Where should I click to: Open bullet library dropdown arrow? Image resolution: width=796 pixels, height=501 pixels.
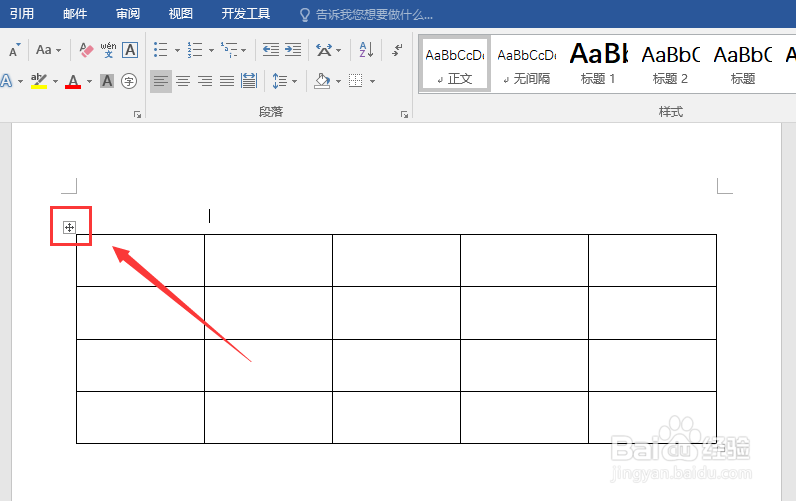(x=177, y=50)
